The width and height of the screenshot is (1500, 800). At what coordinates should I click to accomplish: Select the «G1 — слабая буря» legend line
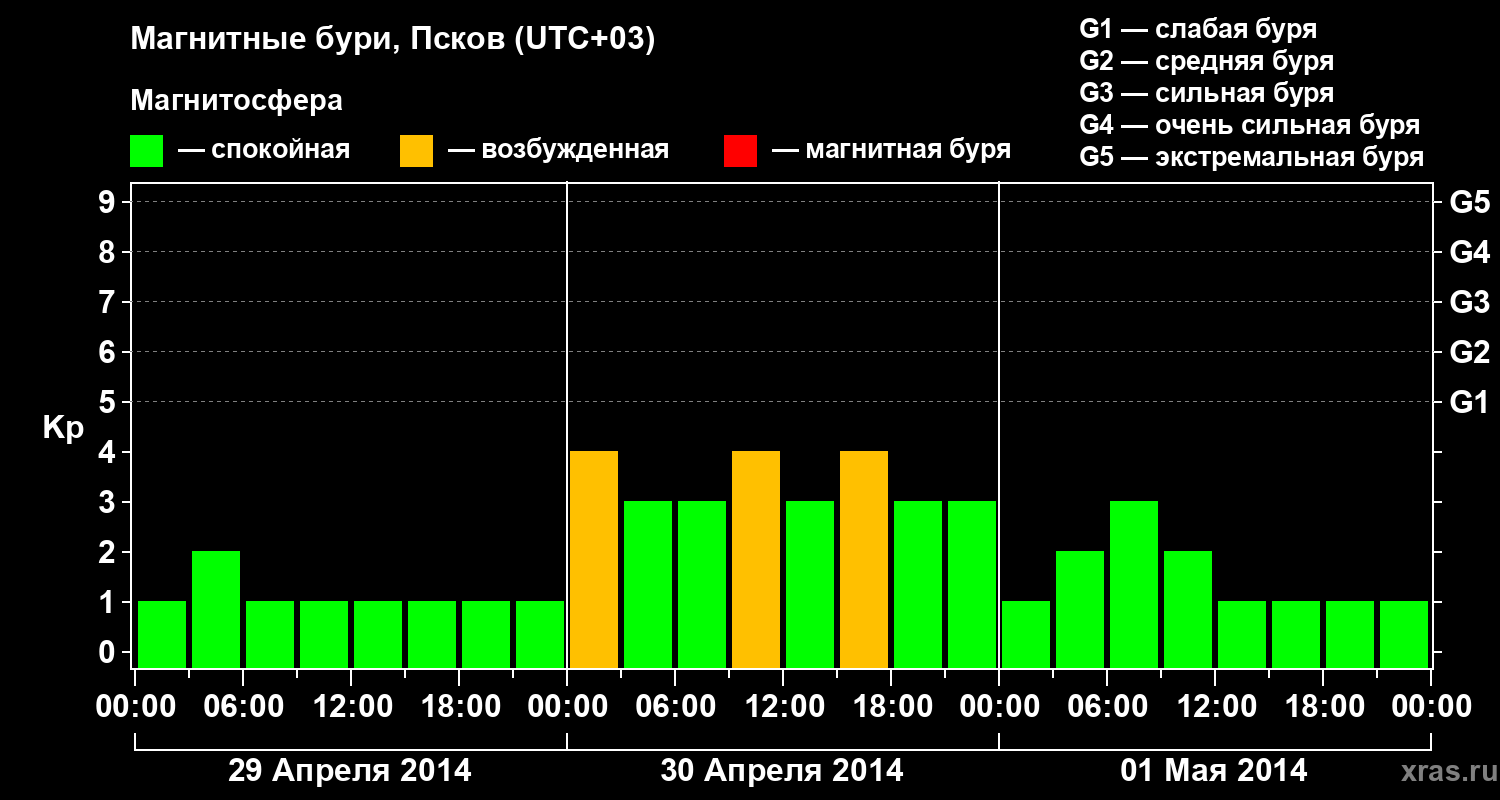(x=1198, y=28)
